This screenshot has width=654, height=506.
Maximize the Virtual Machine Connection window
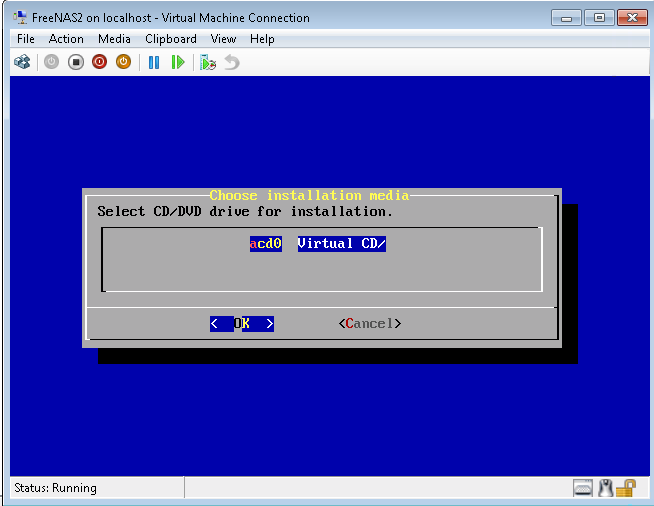tap(599, 18)
